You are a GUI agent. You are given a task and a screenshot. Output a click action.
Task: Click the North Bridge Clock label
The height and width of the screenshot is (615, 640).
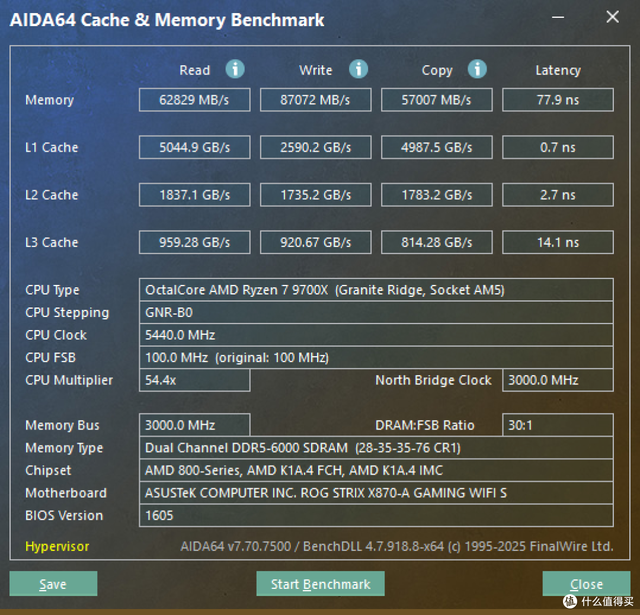(x=433, y=380)
